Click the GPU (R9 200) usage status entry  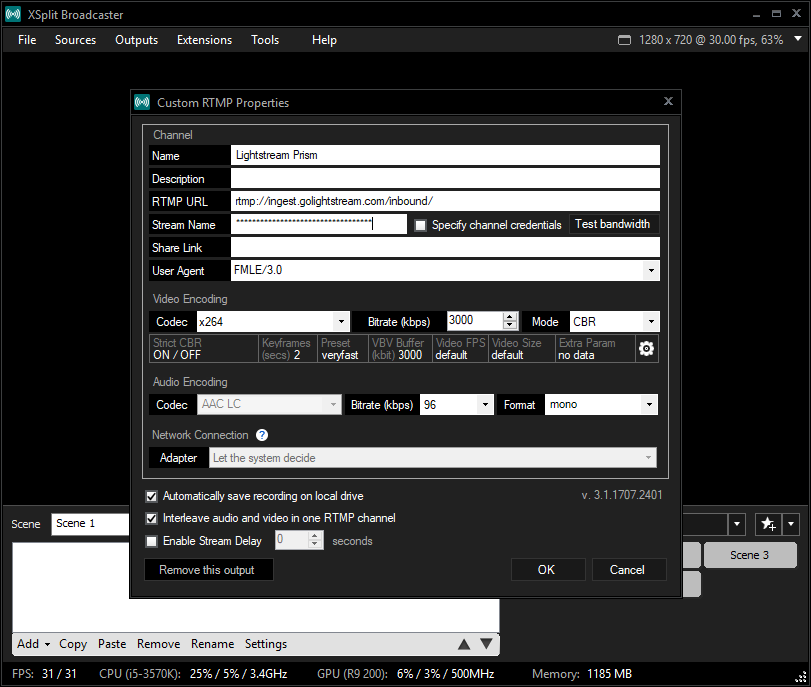click(x=406, y=674)
